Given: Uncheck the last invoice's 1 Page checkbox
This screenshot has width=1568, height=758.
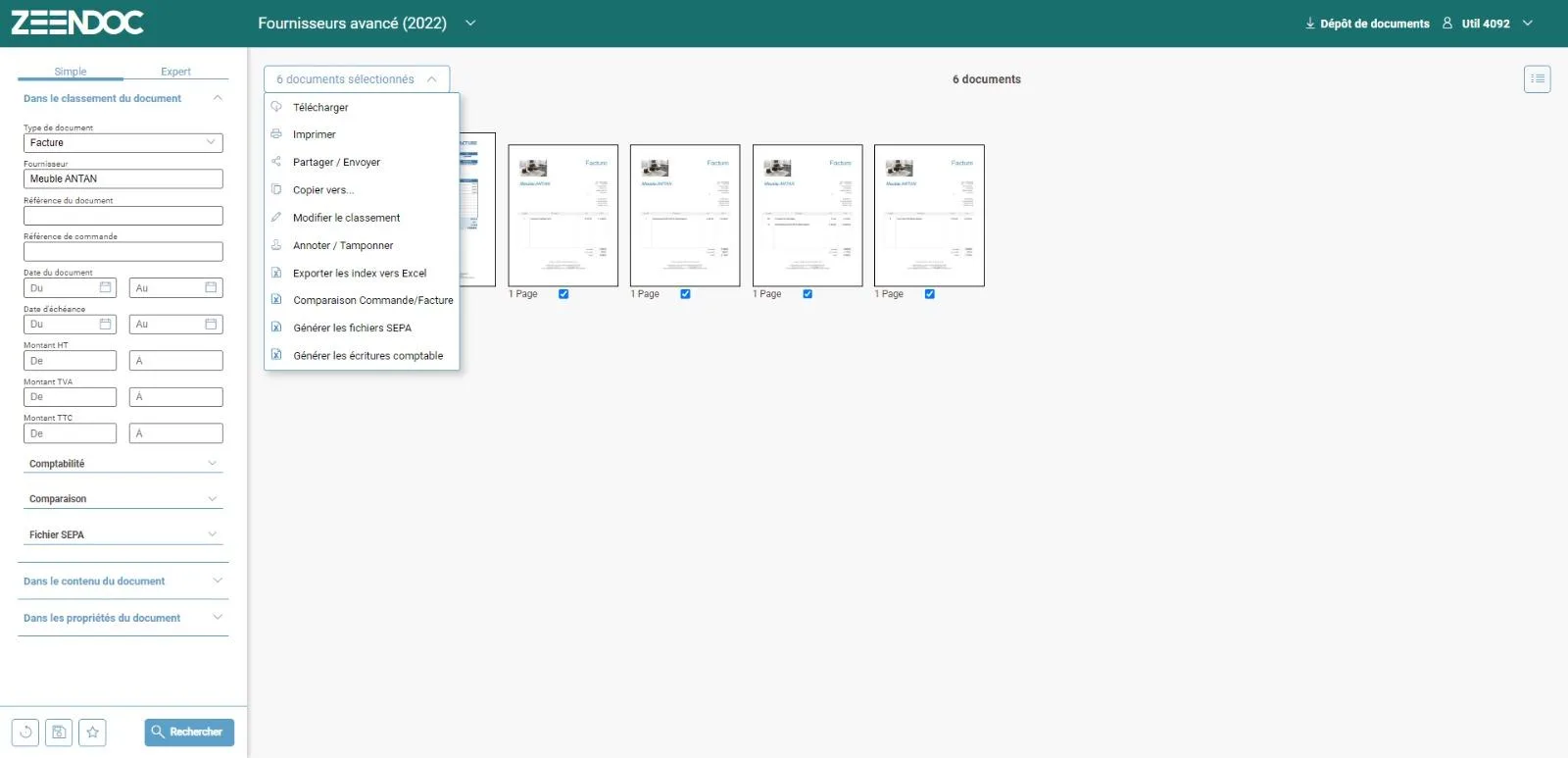Looking at the screenshot, I should point(930,294).
